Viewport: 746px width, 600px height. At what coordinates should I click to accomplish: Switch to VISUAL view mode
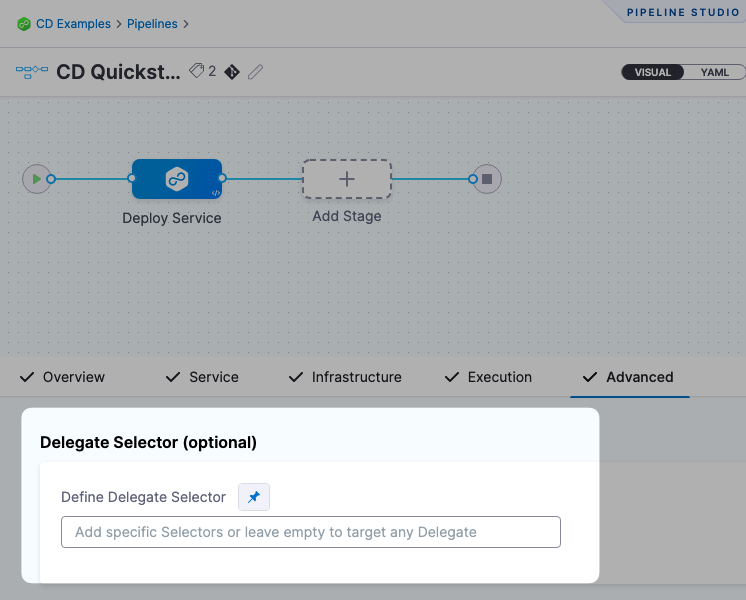click(x=654, y=72)
